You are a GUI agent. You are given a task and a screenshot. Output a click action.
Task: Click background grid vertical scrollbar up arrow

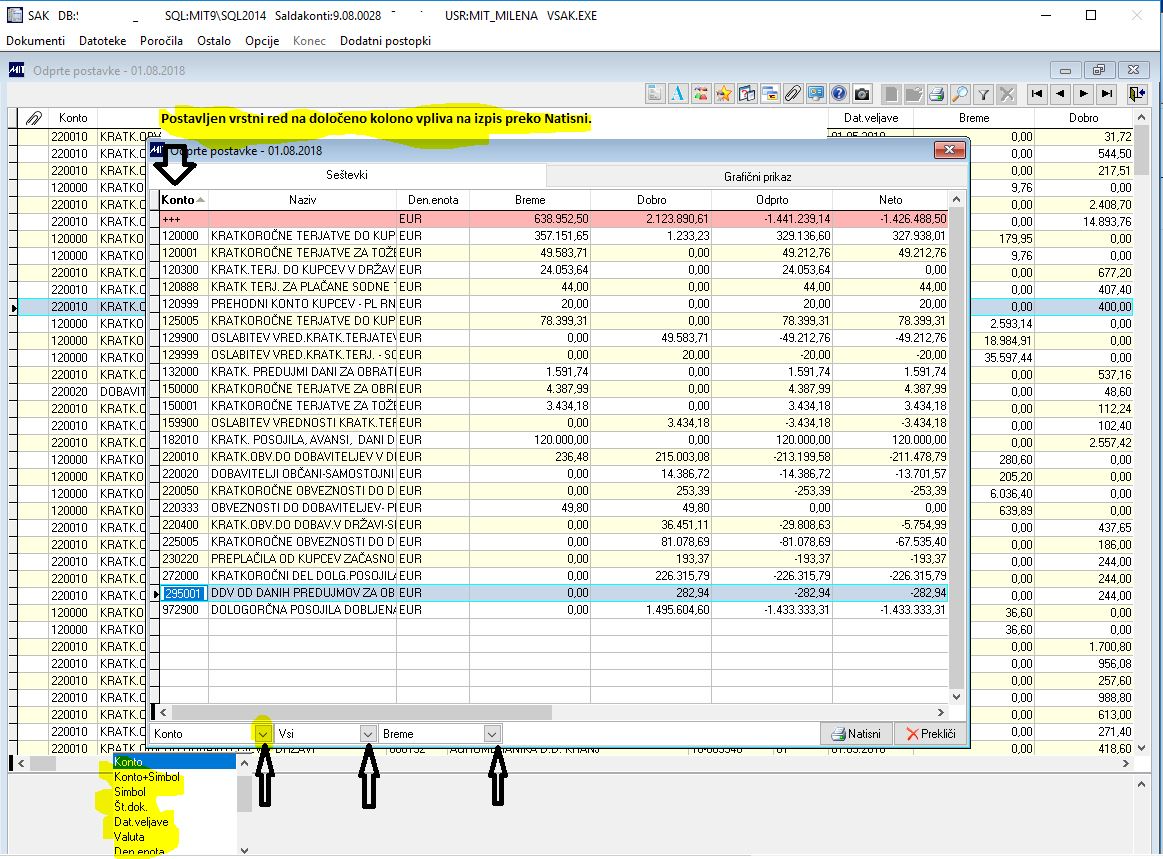[x=1141, y=117]
